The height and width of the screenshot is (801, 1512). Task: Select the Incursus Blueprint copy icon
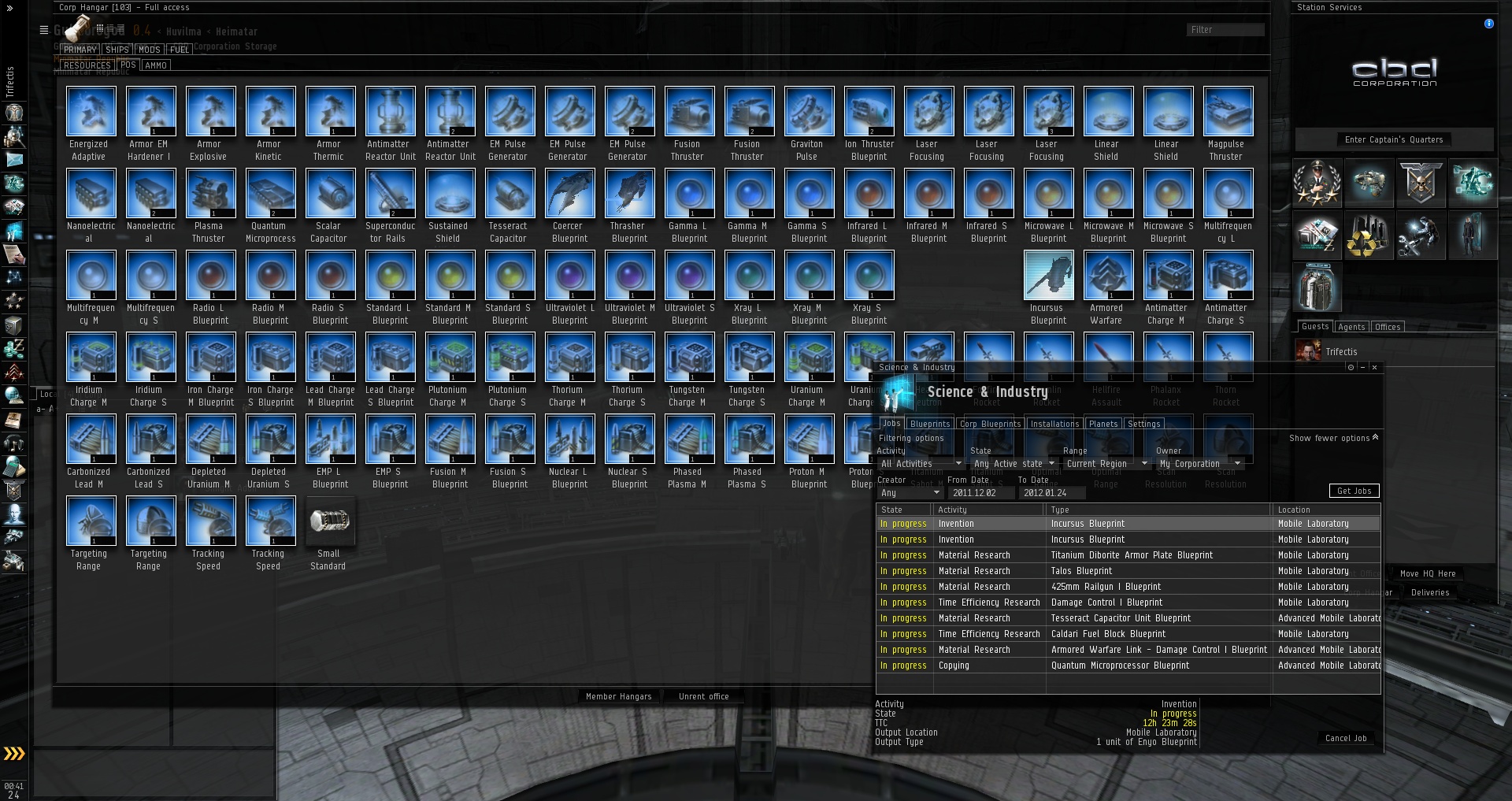1049,275
